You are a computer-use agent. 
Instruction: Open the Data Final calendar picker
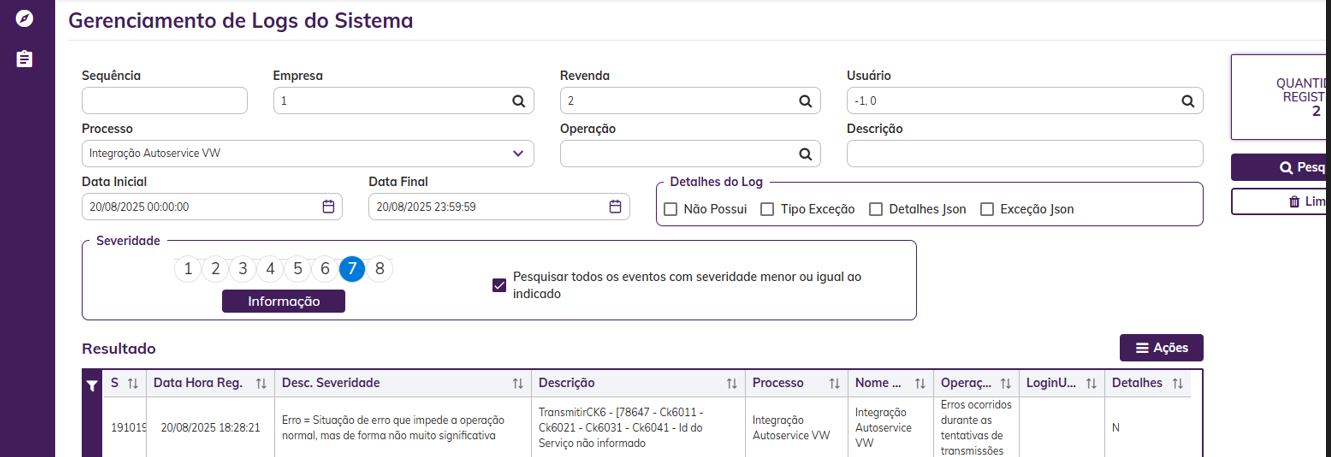point(615,207)
